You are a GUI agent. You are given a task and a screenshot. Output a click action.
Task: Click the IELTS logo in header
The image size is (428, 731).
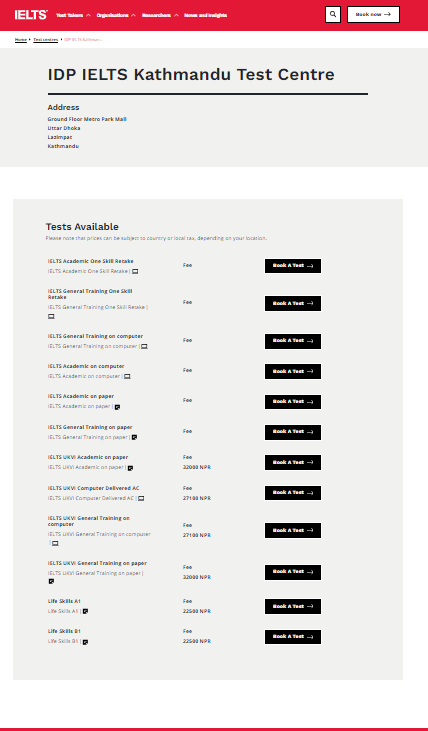(x=31, y=15)
